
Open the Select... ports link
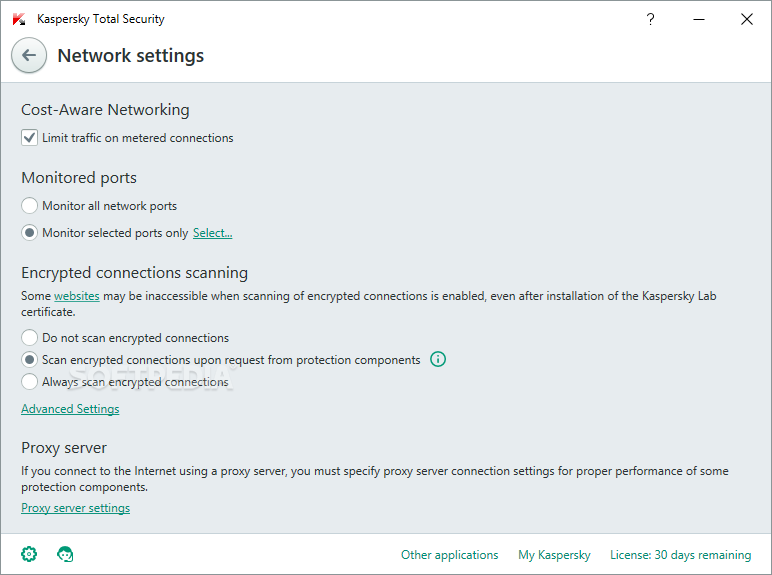pyautogui.click(x=212, y=232)
